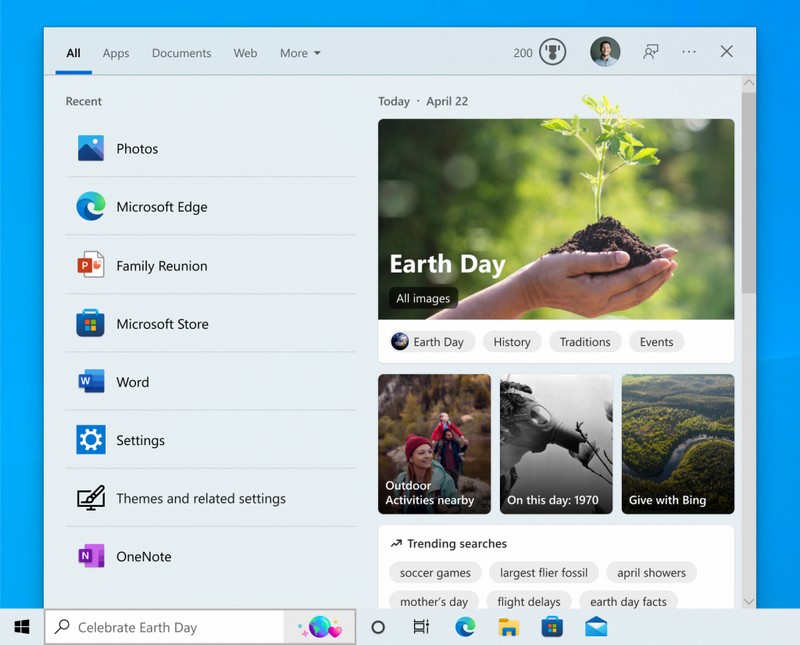
Task: Click the user account avatar
Action: [604, 50]
